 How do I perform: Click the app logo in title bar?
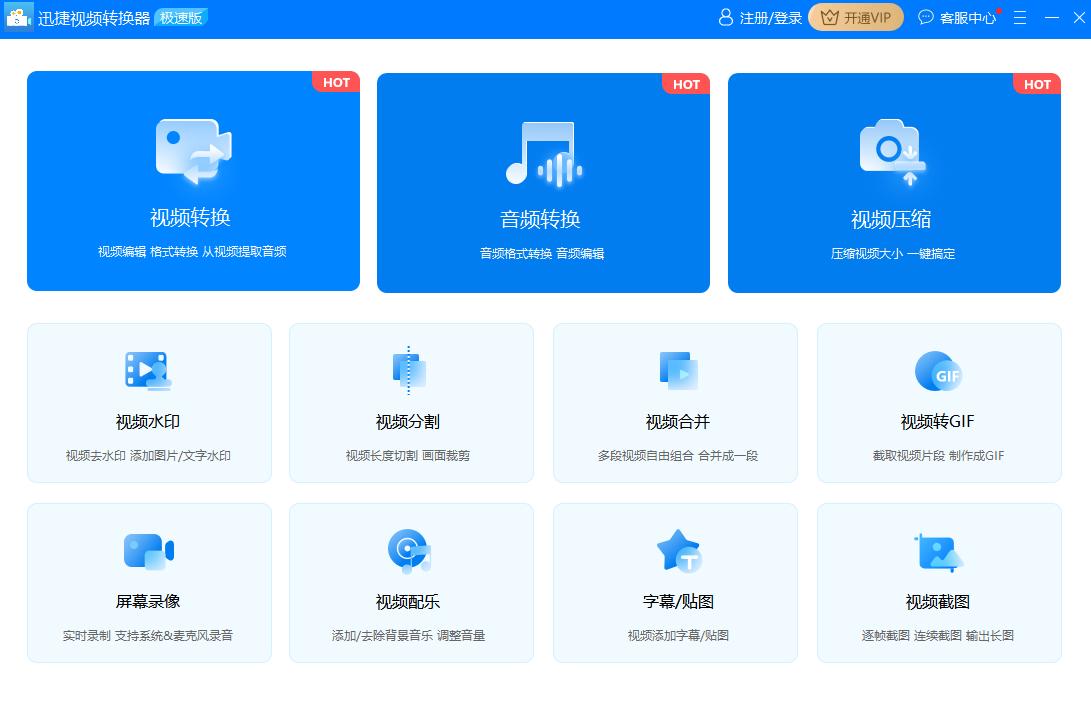tap(17, 18)
